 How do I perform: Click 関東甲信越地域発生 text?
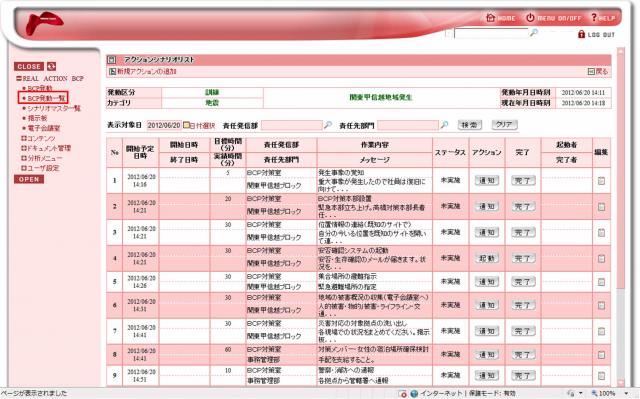point(381,98)
